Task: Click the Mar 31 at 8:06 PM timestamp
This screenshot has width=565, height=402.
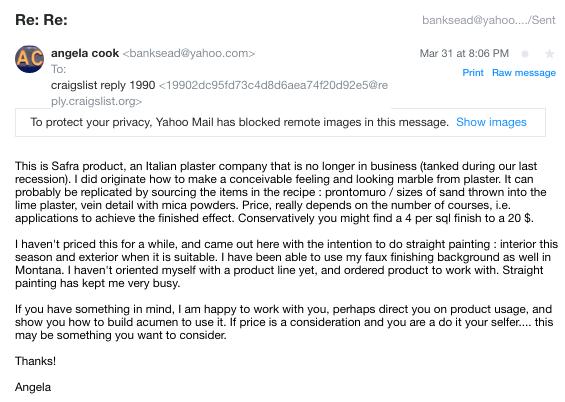Action: point(464,54)
